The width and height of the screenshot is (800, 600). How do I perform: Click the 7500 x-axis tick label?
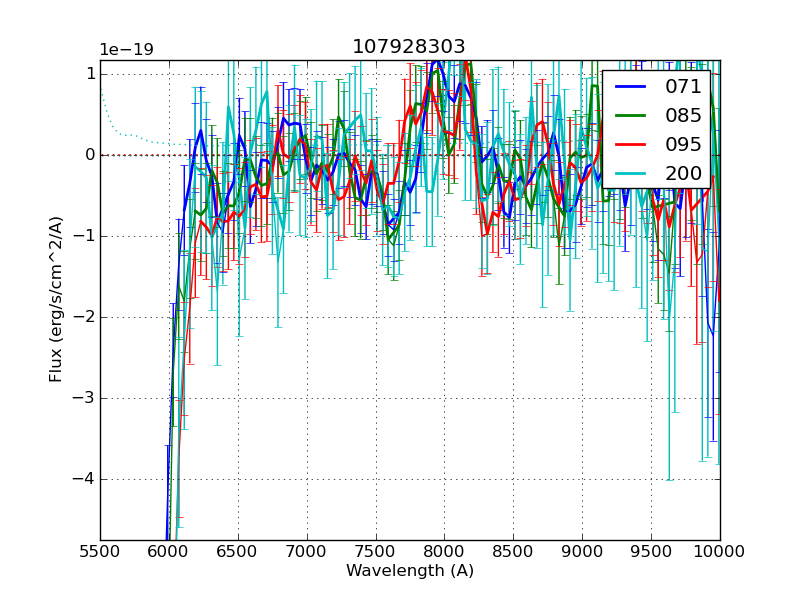click(x=375, y=551)
